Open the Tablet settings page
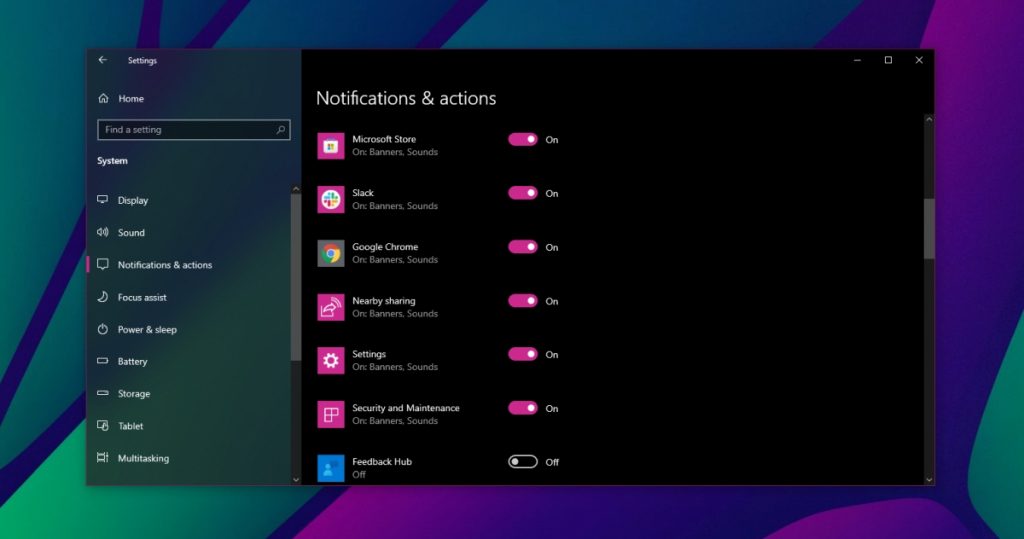The height and width of the screenshot is (539, 1024). 130,426
